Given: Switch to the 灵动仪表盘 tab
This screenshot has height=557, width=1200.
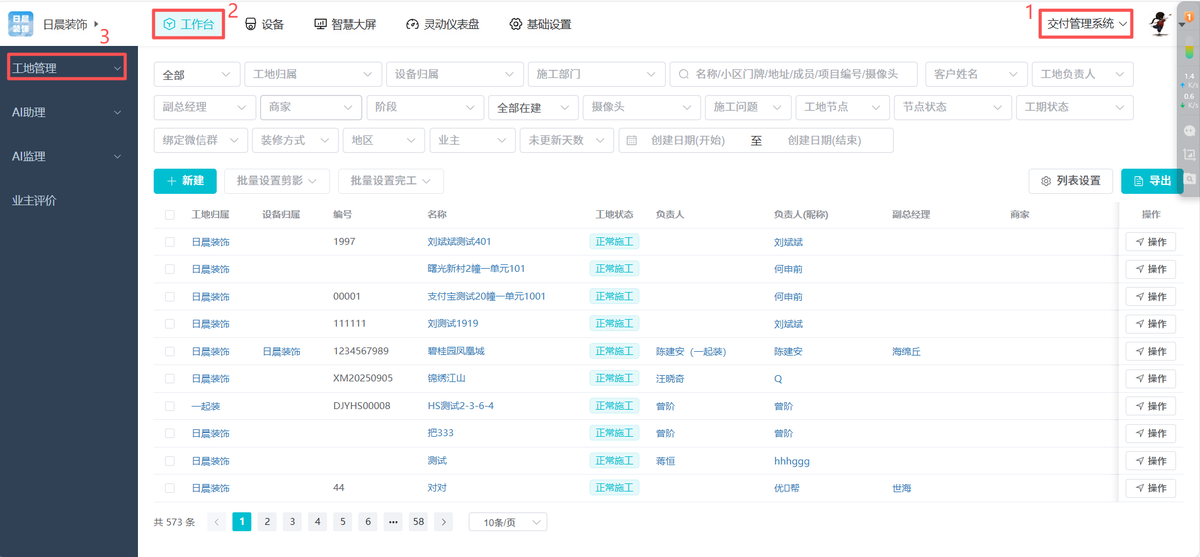Looking at the screenshot, I should pos(442,24).
